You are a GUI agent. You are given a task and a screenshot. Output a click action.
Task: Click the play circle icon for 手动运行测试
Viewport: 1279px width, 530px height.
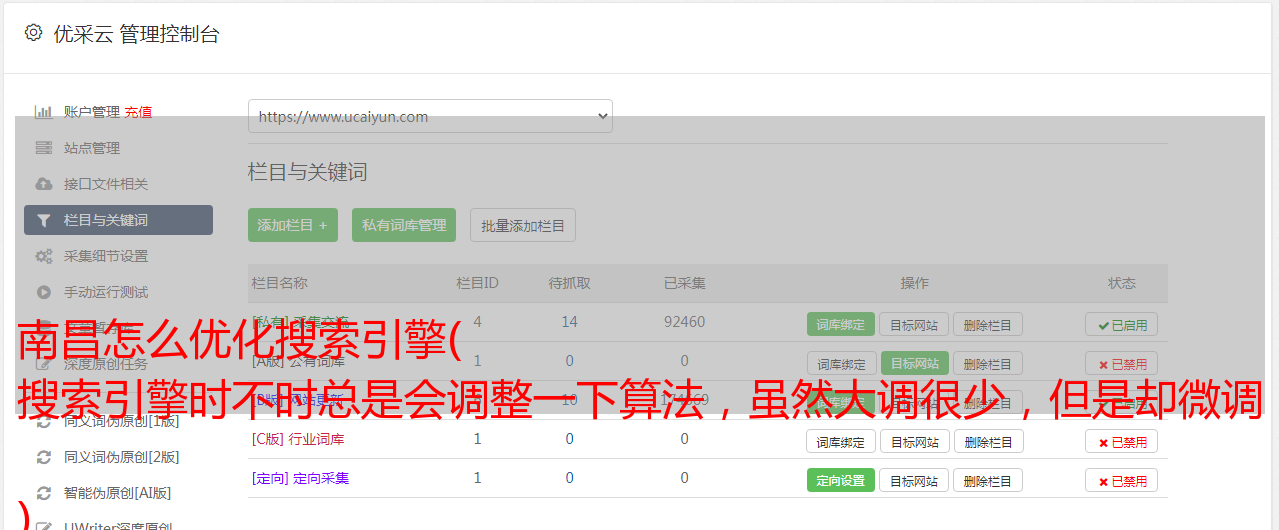pos(44,292)
